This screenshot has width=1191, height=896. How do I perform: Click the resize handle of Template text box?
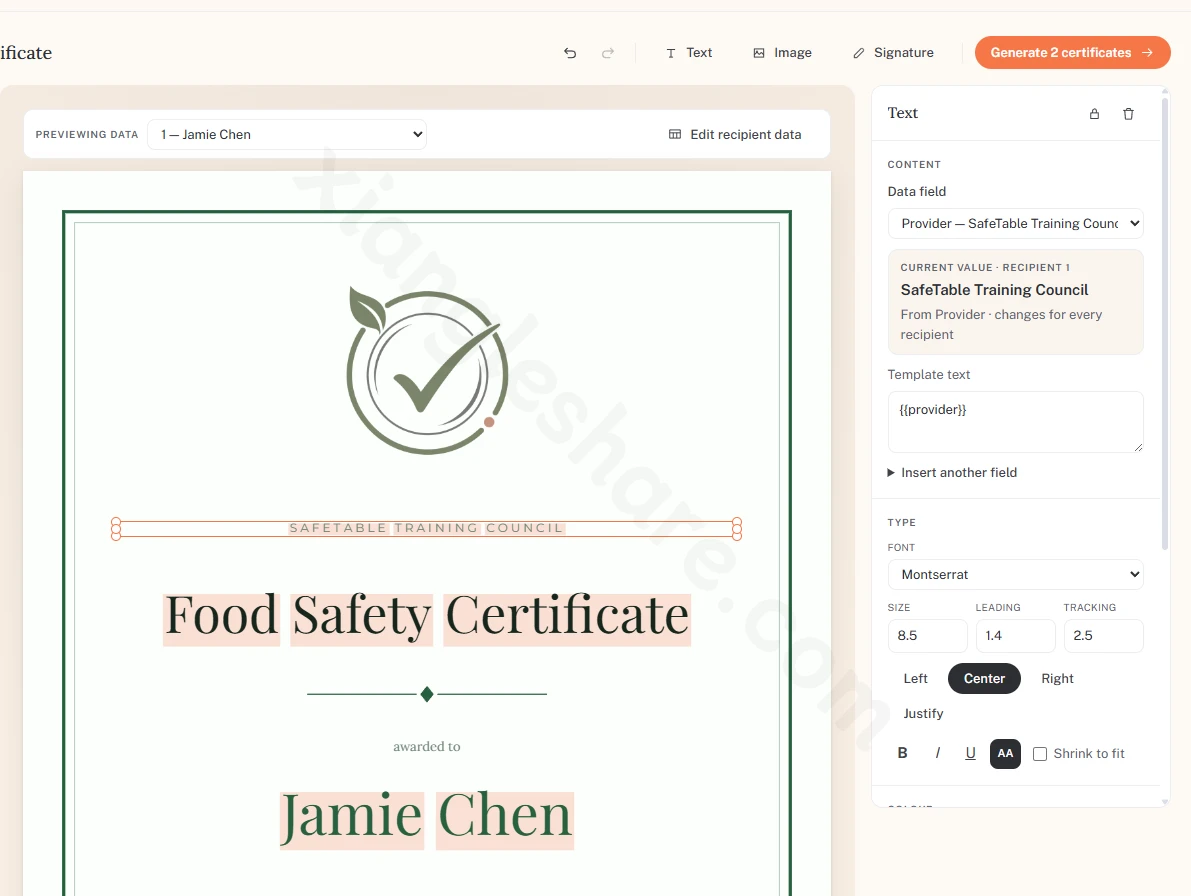coord(1138,447)
